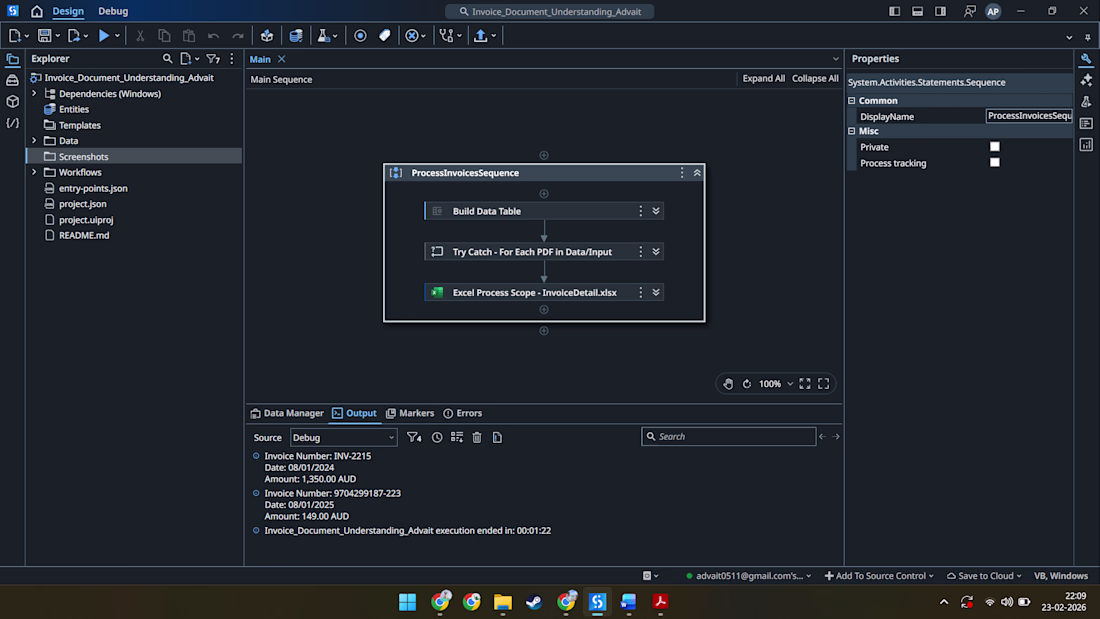Click the New file toolbar icon
The width and height of the screenshot is (1100, 619).
point(15,36)
